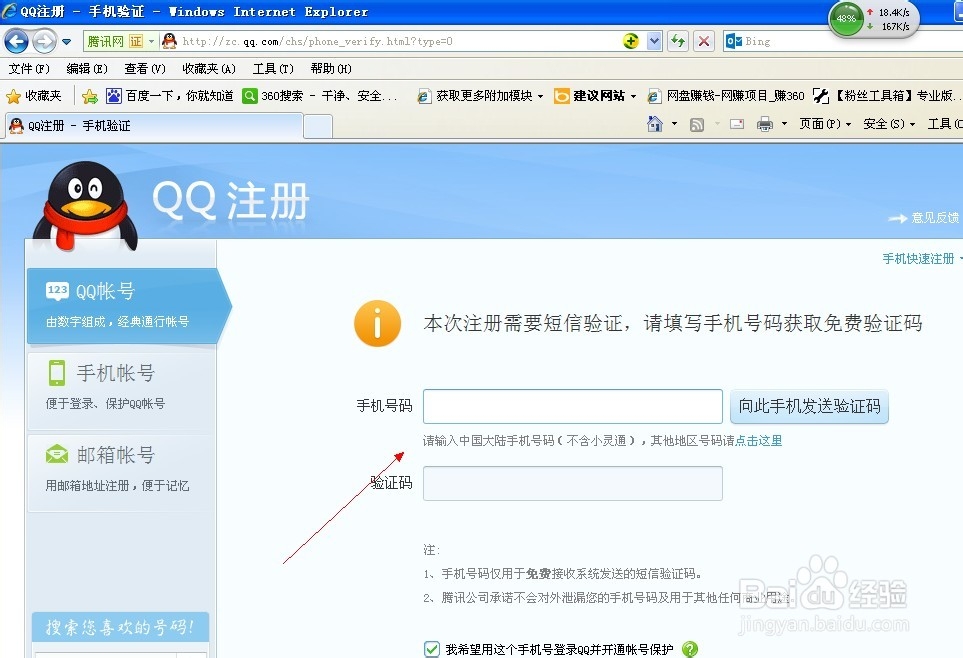Click the Home page icon
The height and width of the screenshot is (658, 963).
pyautogui.click(x=655, y=124)
